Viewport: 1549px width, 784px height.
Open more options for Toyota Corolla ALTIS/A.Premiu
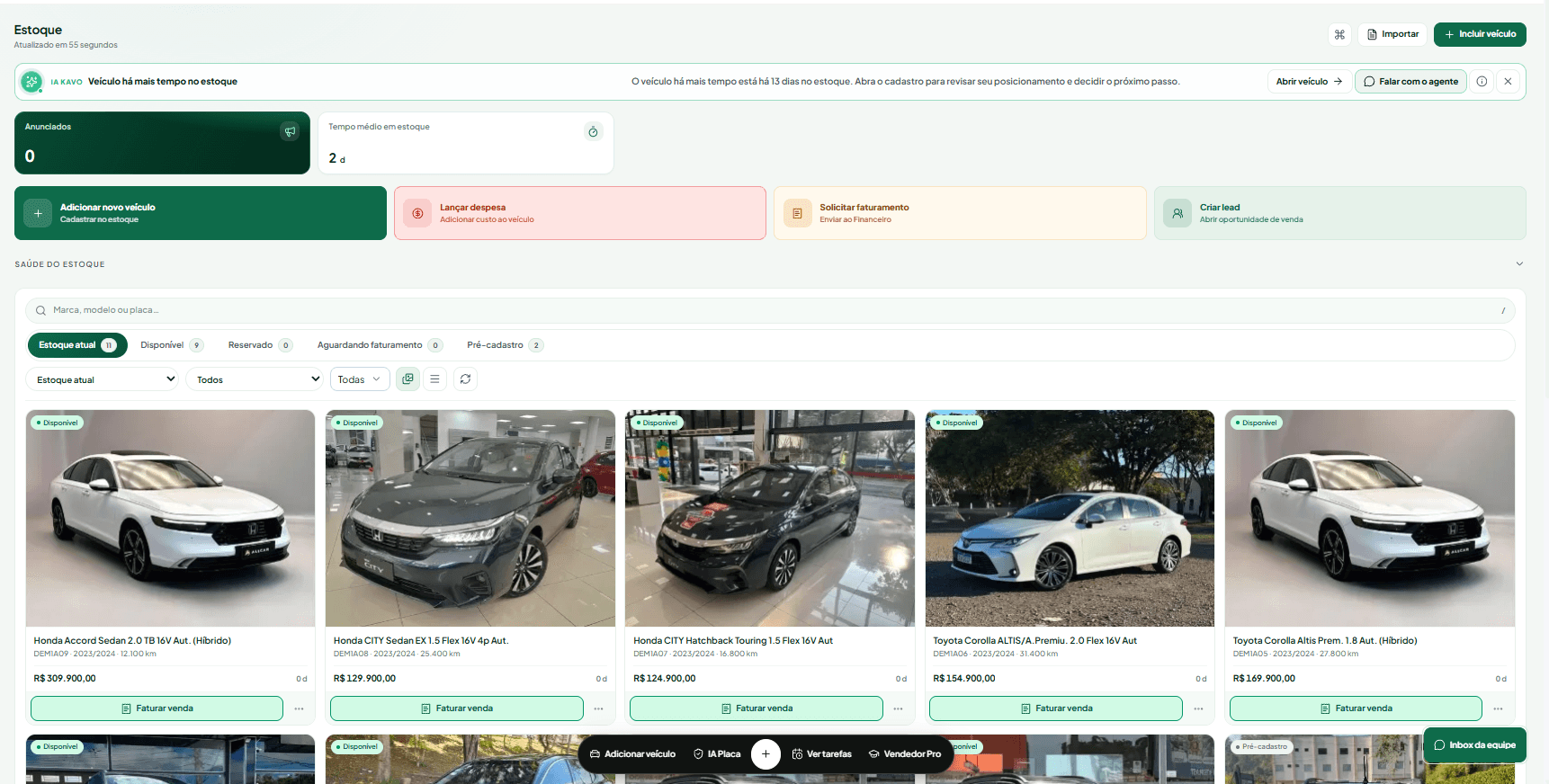click(x=1198, y=708)
